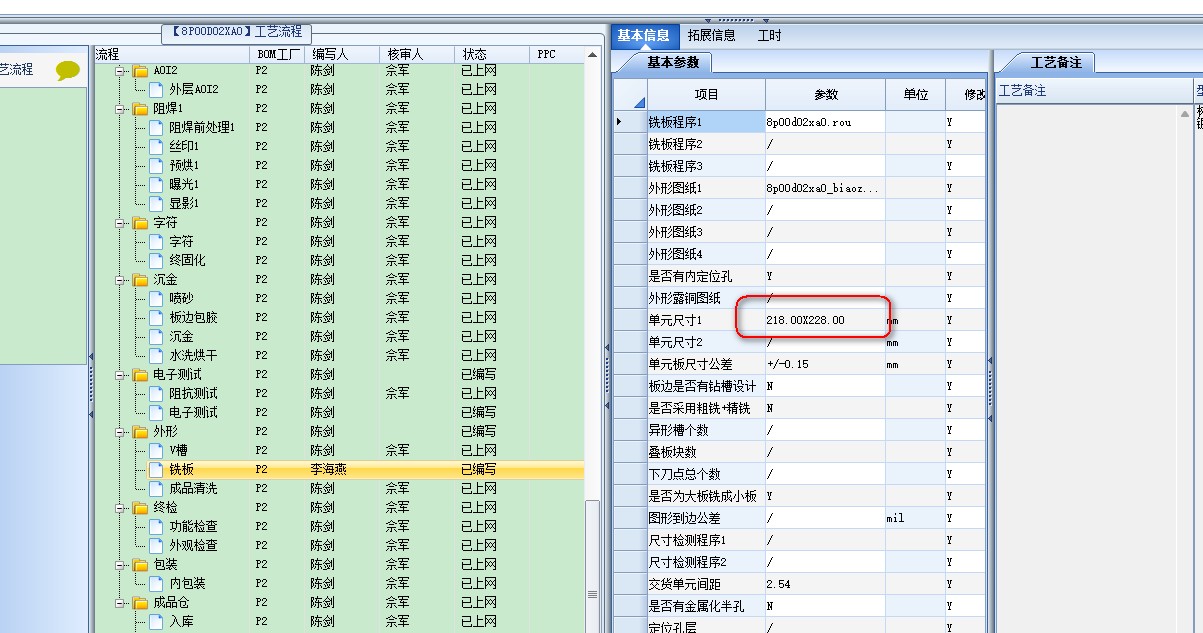Collapse the 沉金 tree node

(x=121, y=280)
